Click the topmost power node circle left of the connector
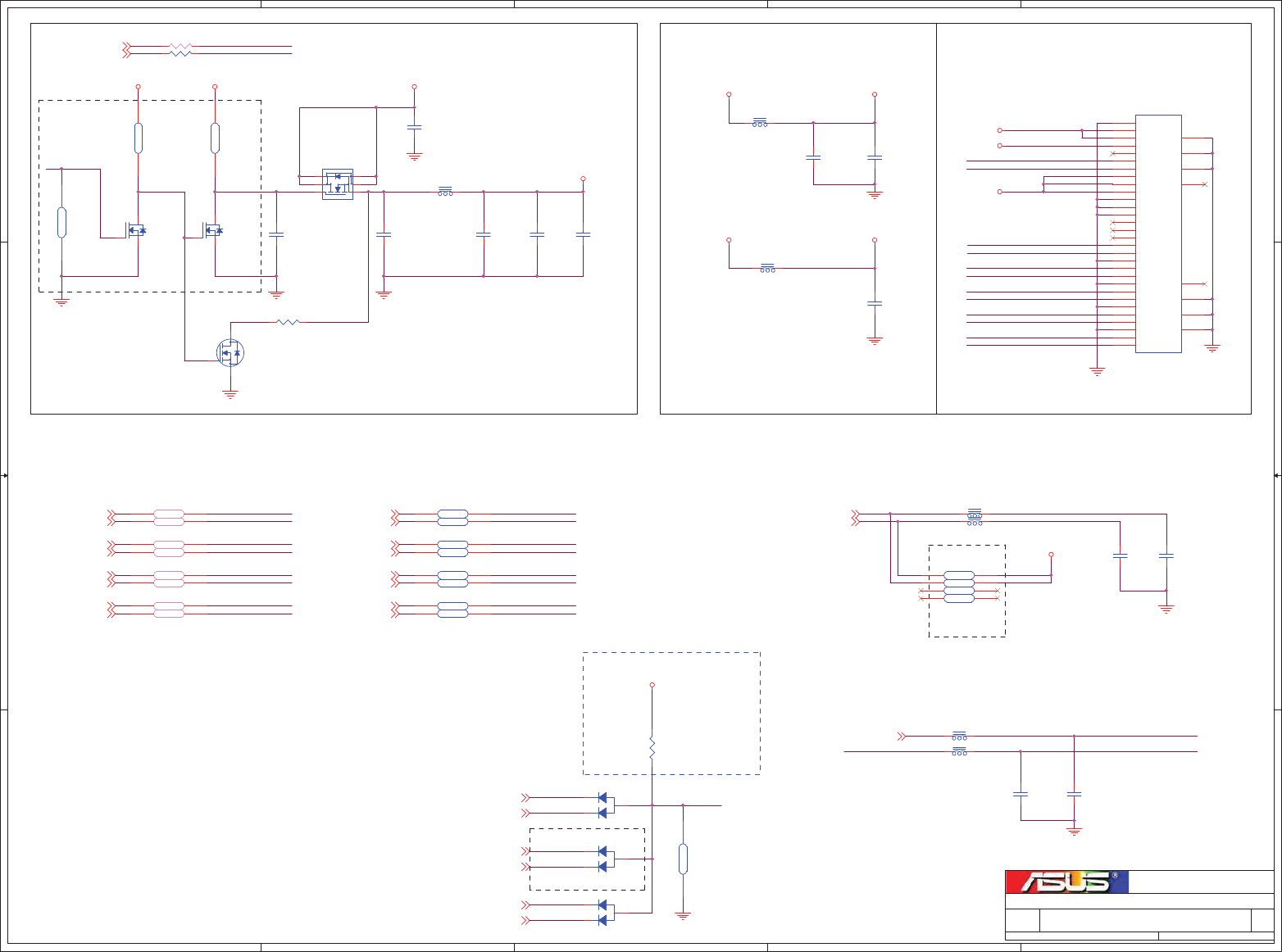The width and height of the screenshot is (1282, 952). [999, 130]
